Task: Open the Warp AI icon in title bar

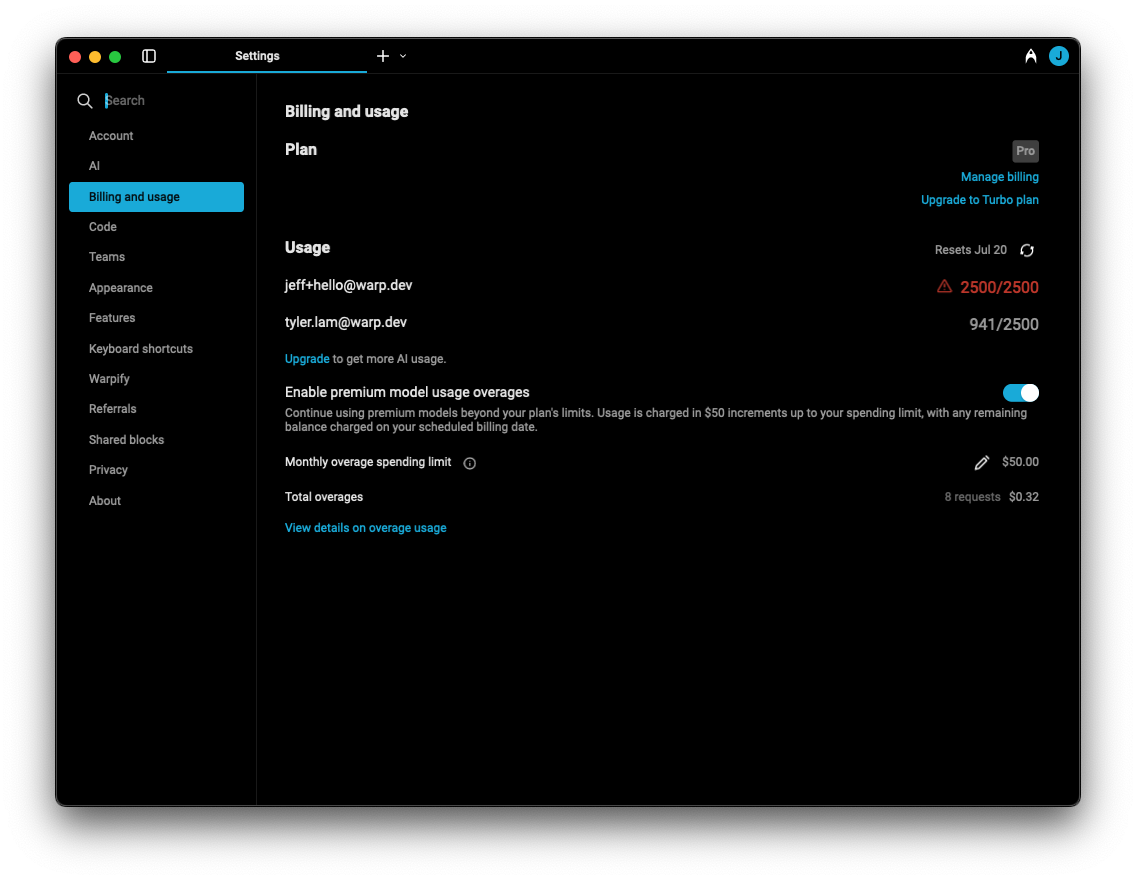Action: coord(1030,57)
